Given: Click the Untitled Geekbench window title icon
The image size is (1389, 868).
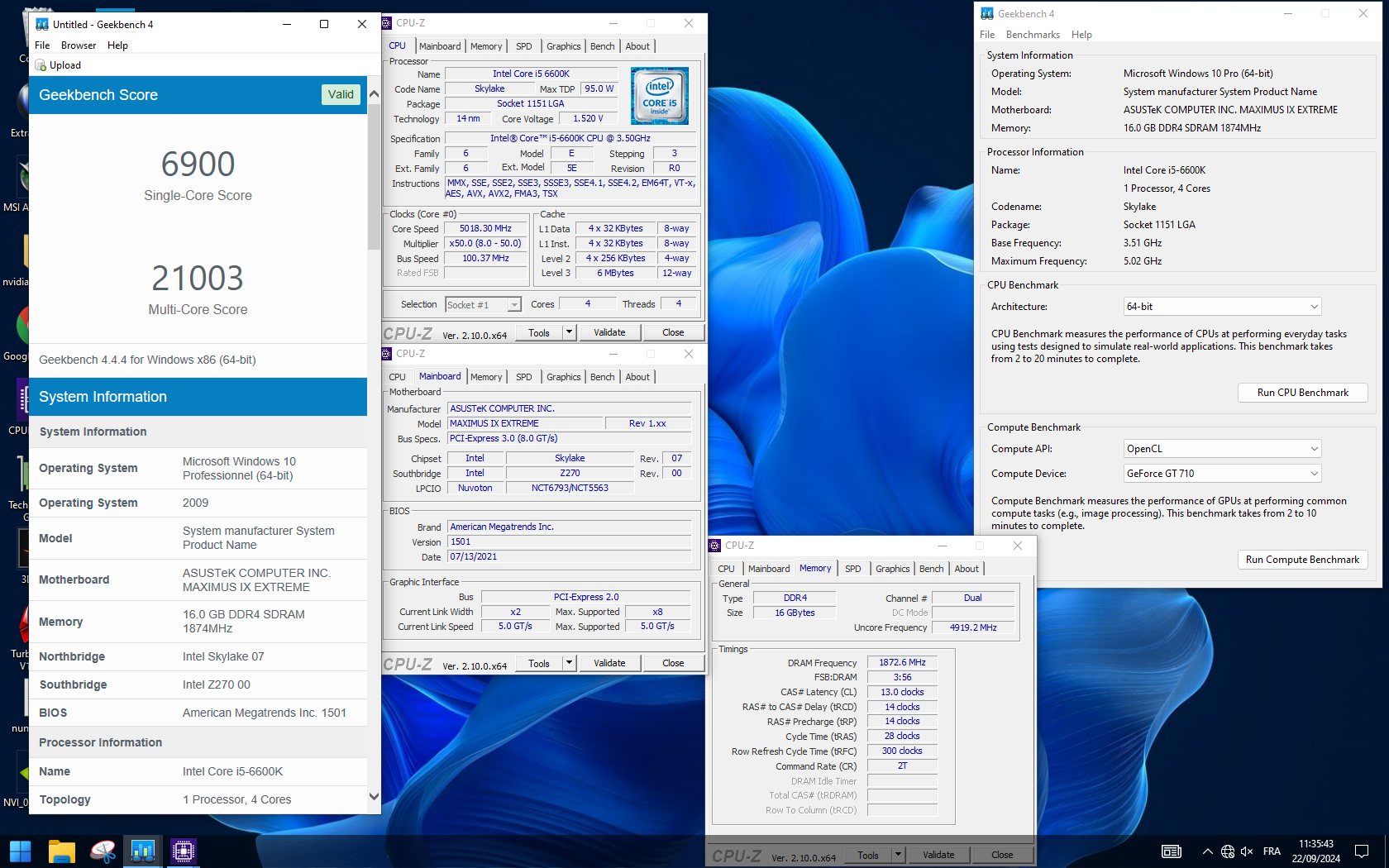Looking at the screenshot, I should click(x=42, y=24).
